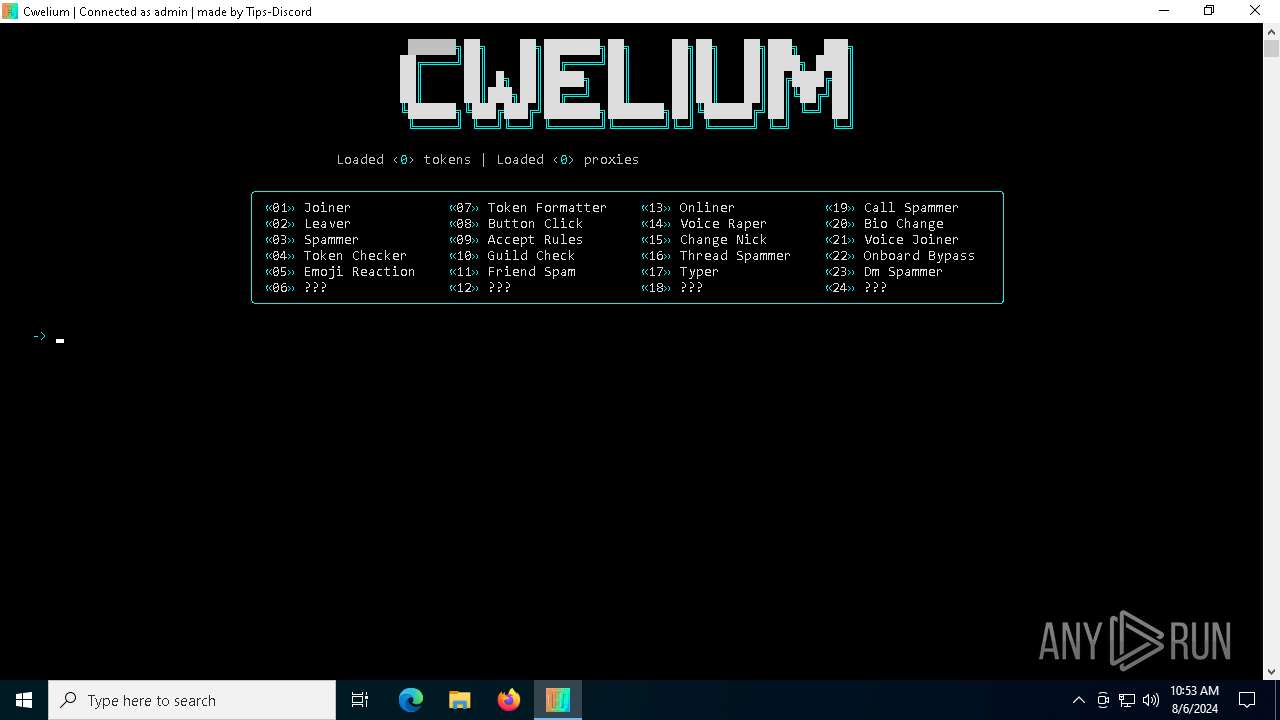Click the '16 Thread Spammer' menu entry

716,256
